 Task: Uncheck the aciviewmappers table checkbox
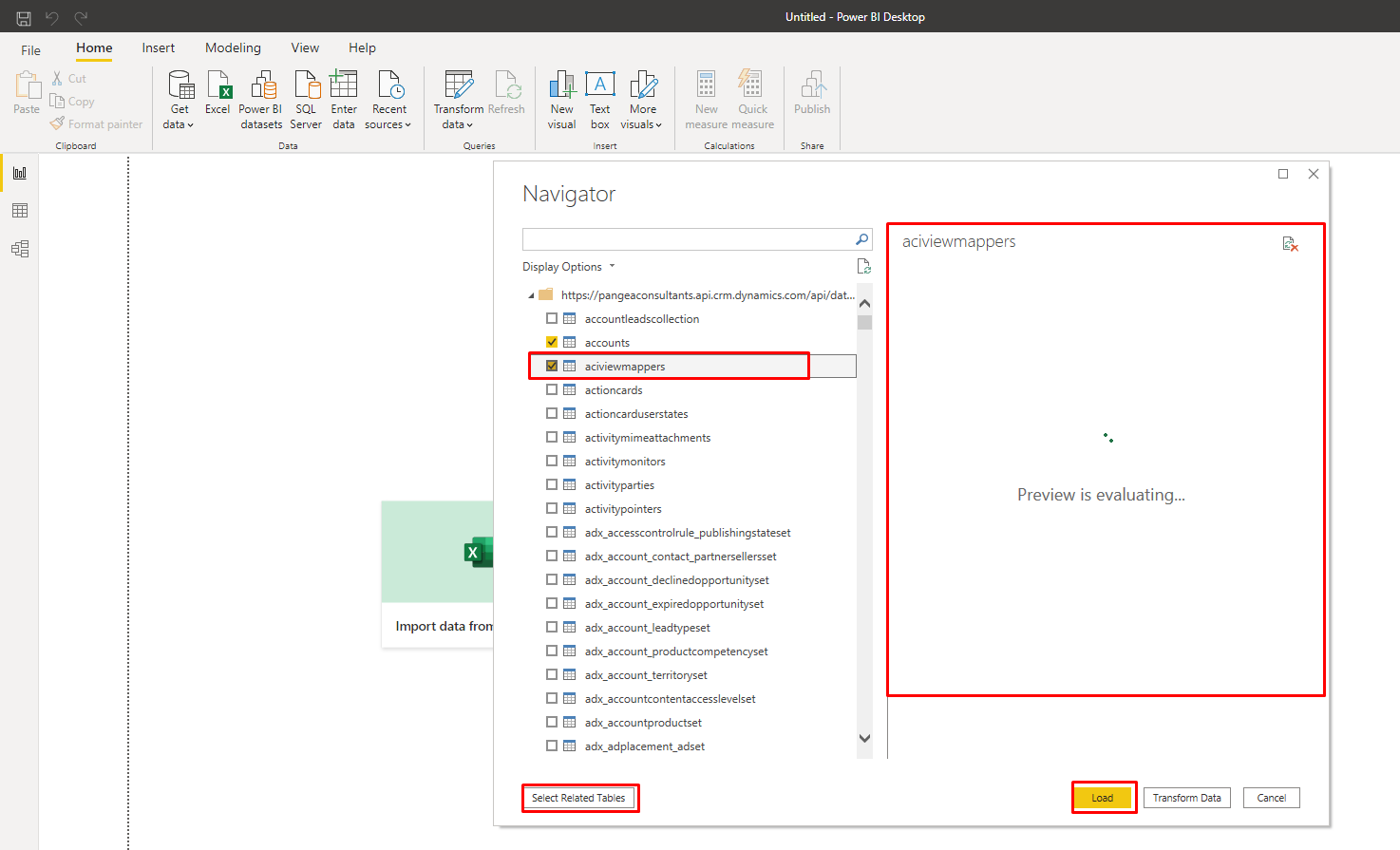pyautogui.click(x=552, y=366)
